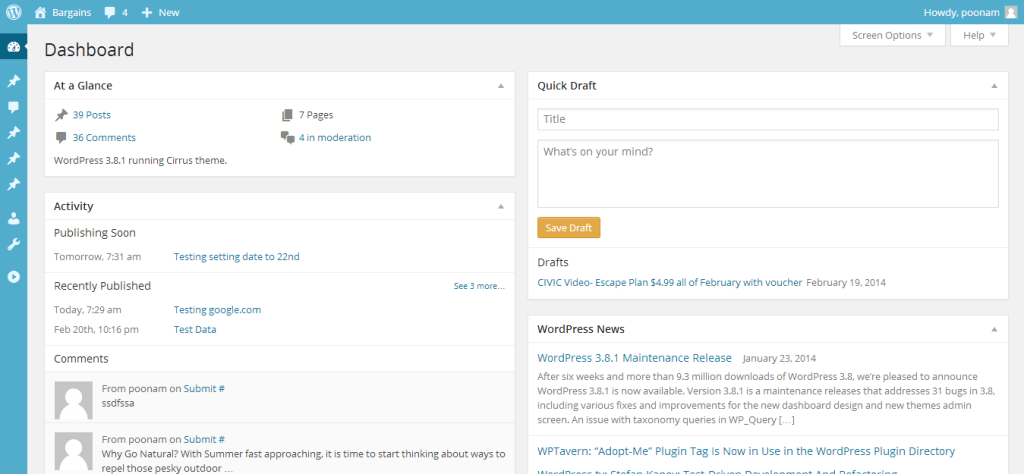Open the Tools wrench icon in sidebar

pyautogui.click(x=14, y=245)
